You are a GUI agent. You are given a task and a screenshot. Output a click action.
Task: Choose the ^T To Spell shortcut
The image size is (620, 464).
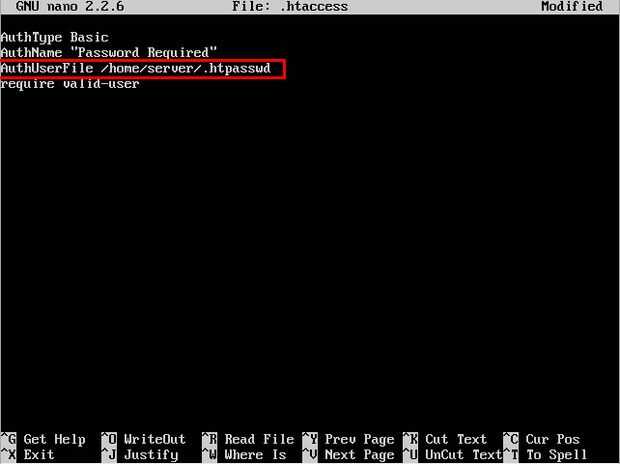[545, 455]
